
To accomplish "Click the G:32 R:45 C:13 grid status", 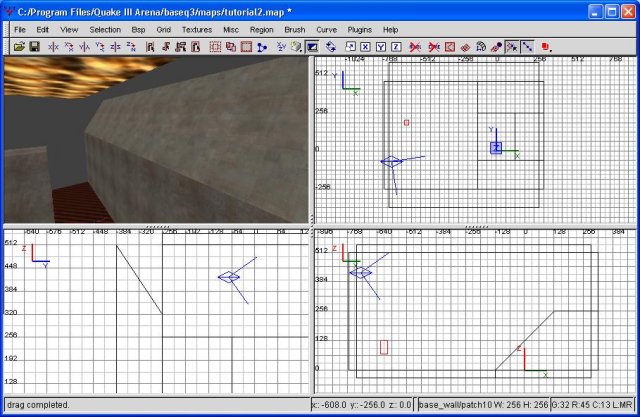I will click(592, 405).
